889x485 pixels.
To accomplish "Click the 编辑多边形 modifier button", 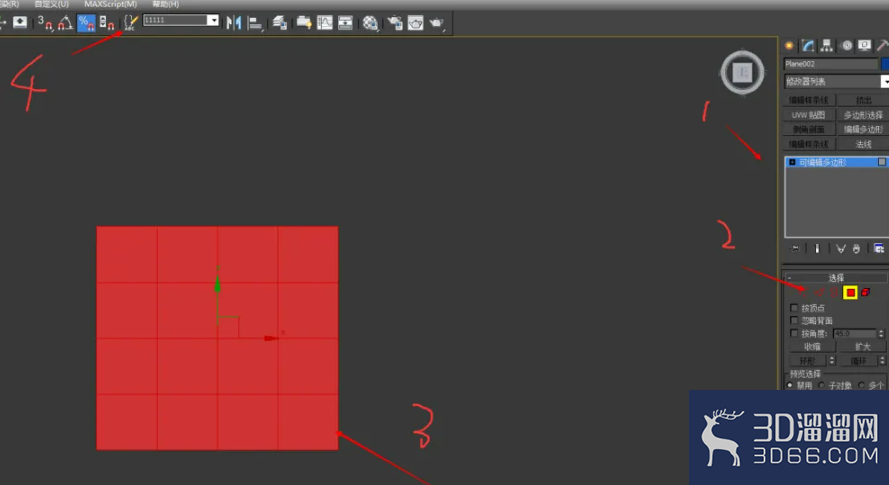I will coord(863,129).
